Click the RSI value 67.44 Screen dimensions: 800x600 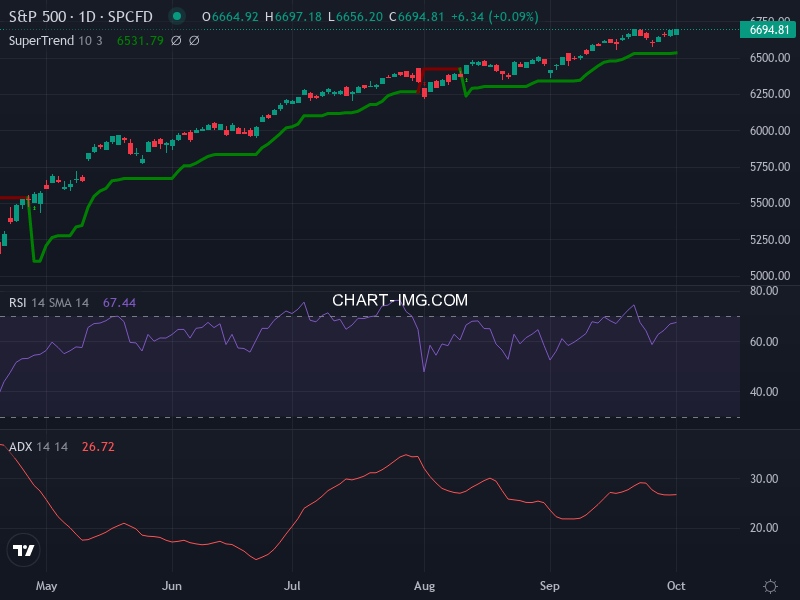click(x=119, y=303)
